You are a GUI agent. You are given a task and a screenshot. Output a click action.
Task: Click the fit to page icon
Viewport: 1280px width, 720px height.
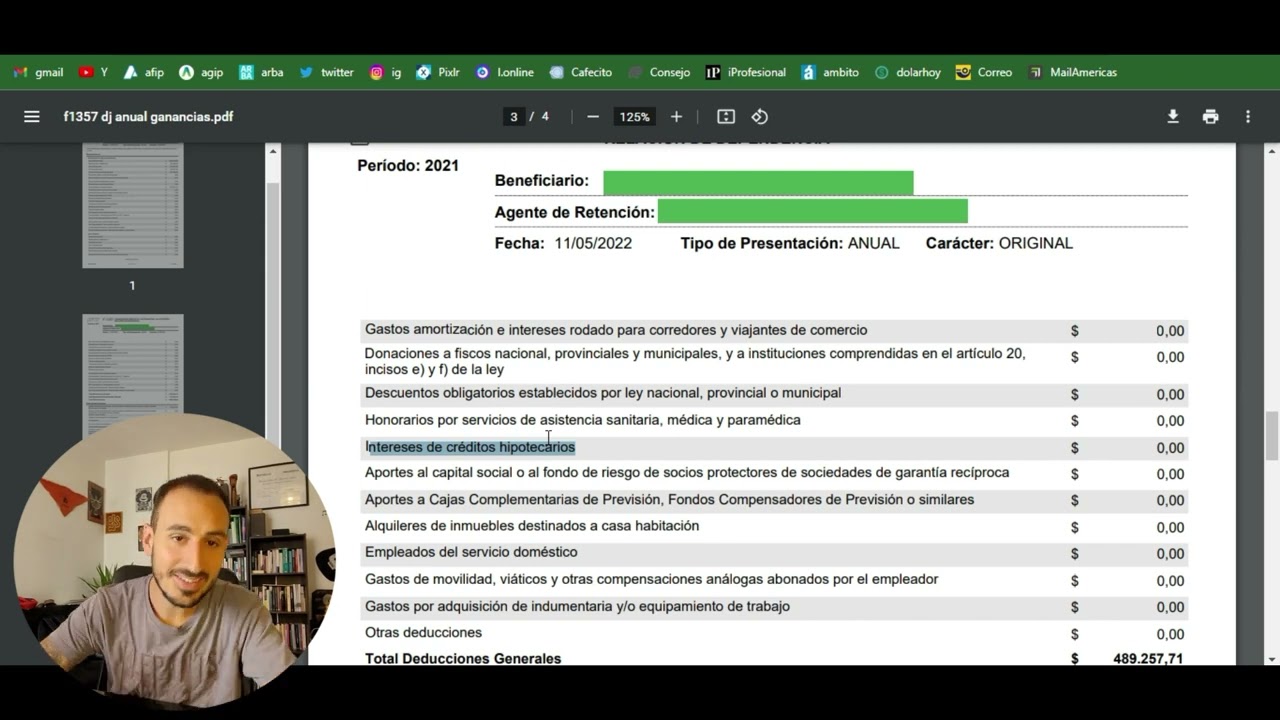point(726,117)
